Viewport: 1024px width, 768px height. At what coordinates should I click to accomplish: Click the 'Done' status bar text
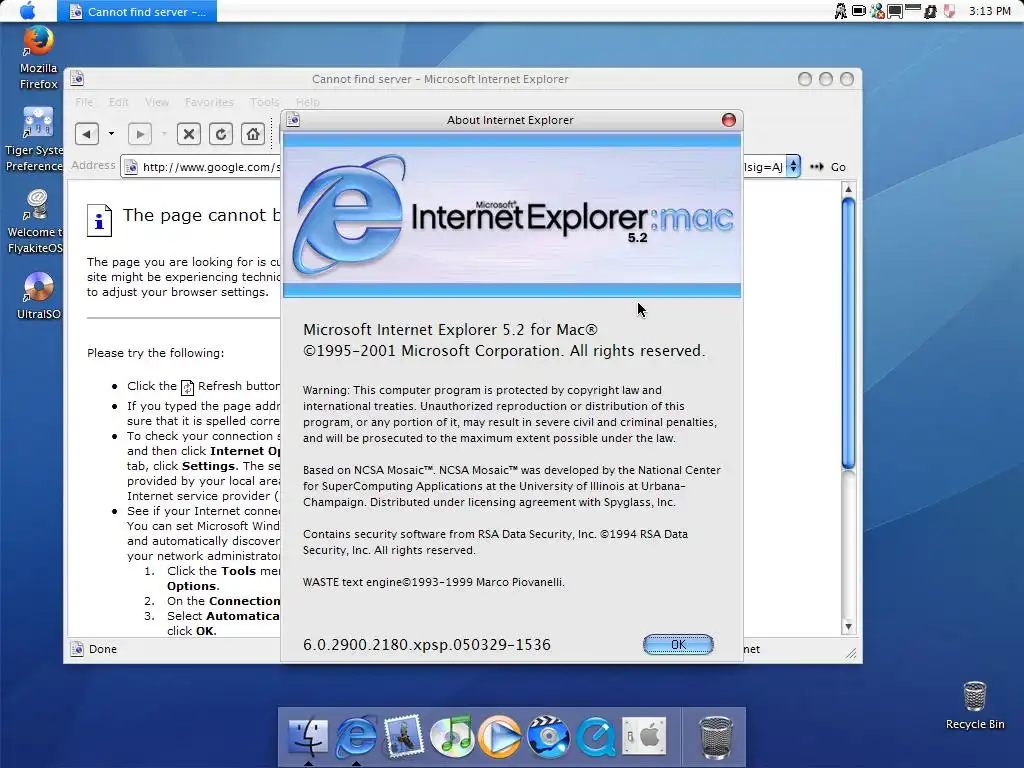(103, 649)
